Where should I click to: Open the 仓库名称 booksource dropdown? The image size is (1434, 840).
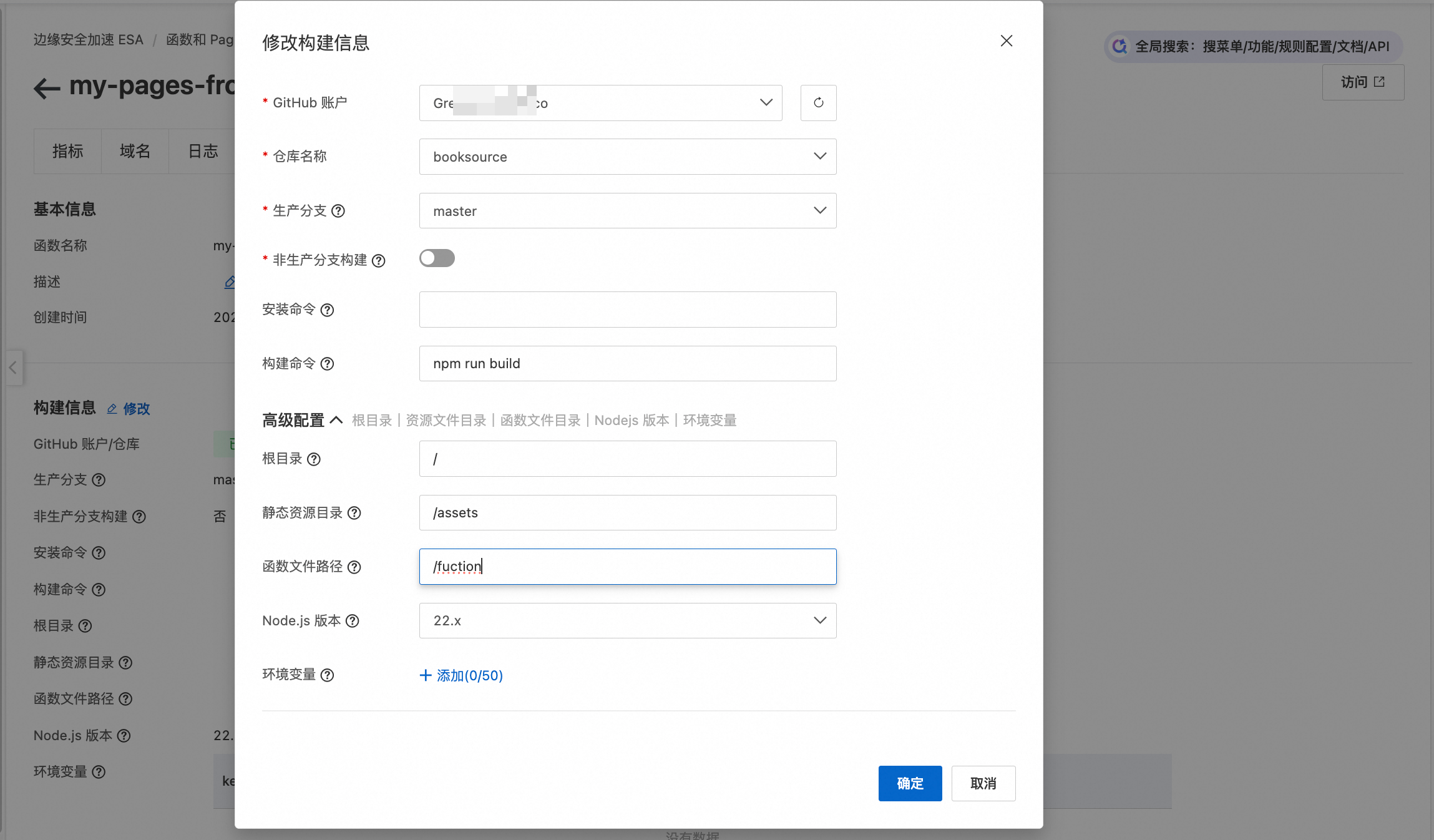tap(627, 157)
